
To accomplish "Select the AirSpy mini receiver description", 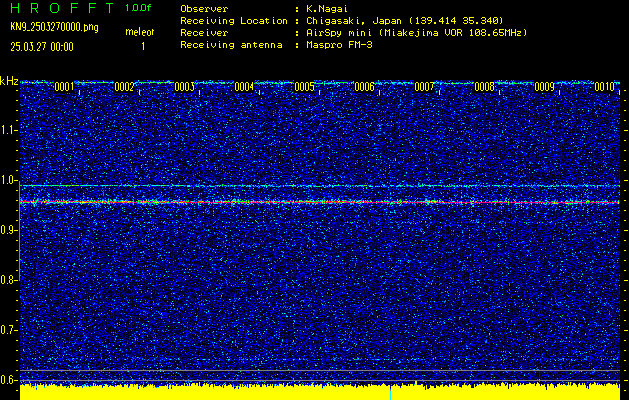I will point(416,33).
